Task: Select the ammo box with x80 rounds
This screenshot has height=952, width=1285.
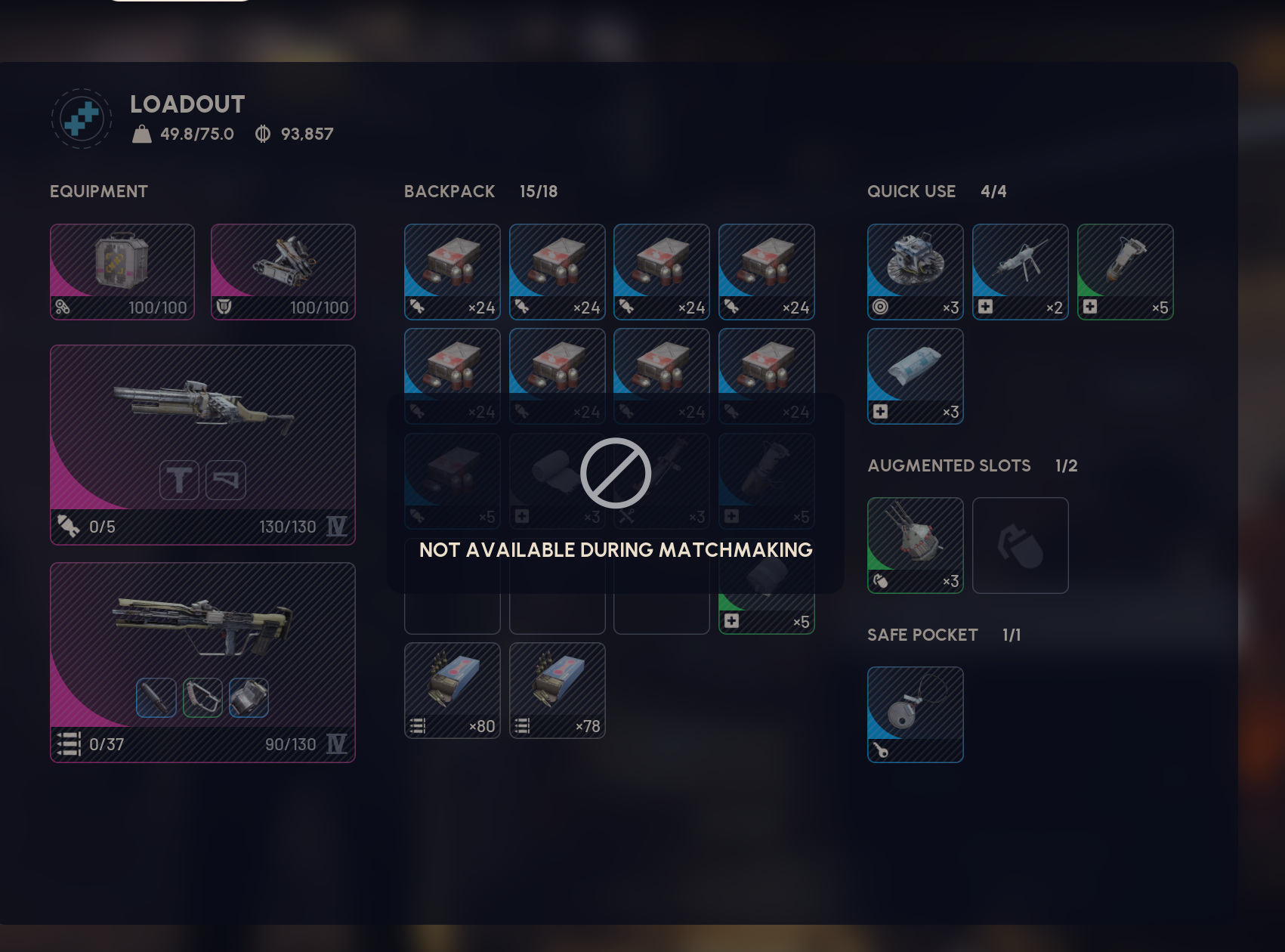Action: point(453,691)
